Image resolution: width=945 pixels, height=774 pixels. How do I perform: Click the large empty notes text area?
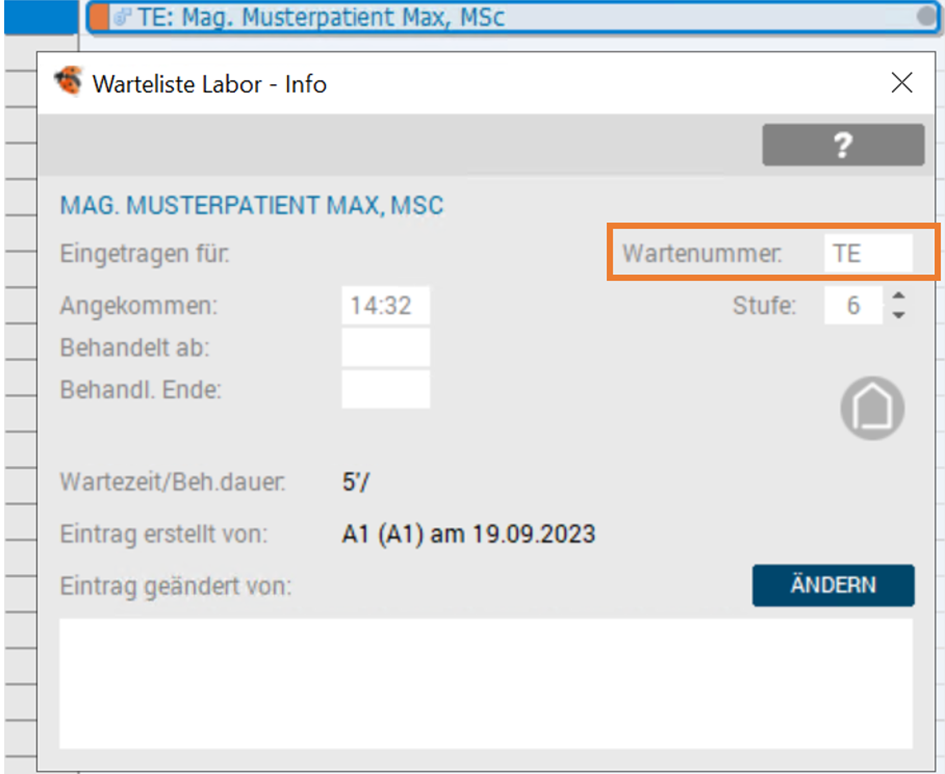(x=486, y=684)
